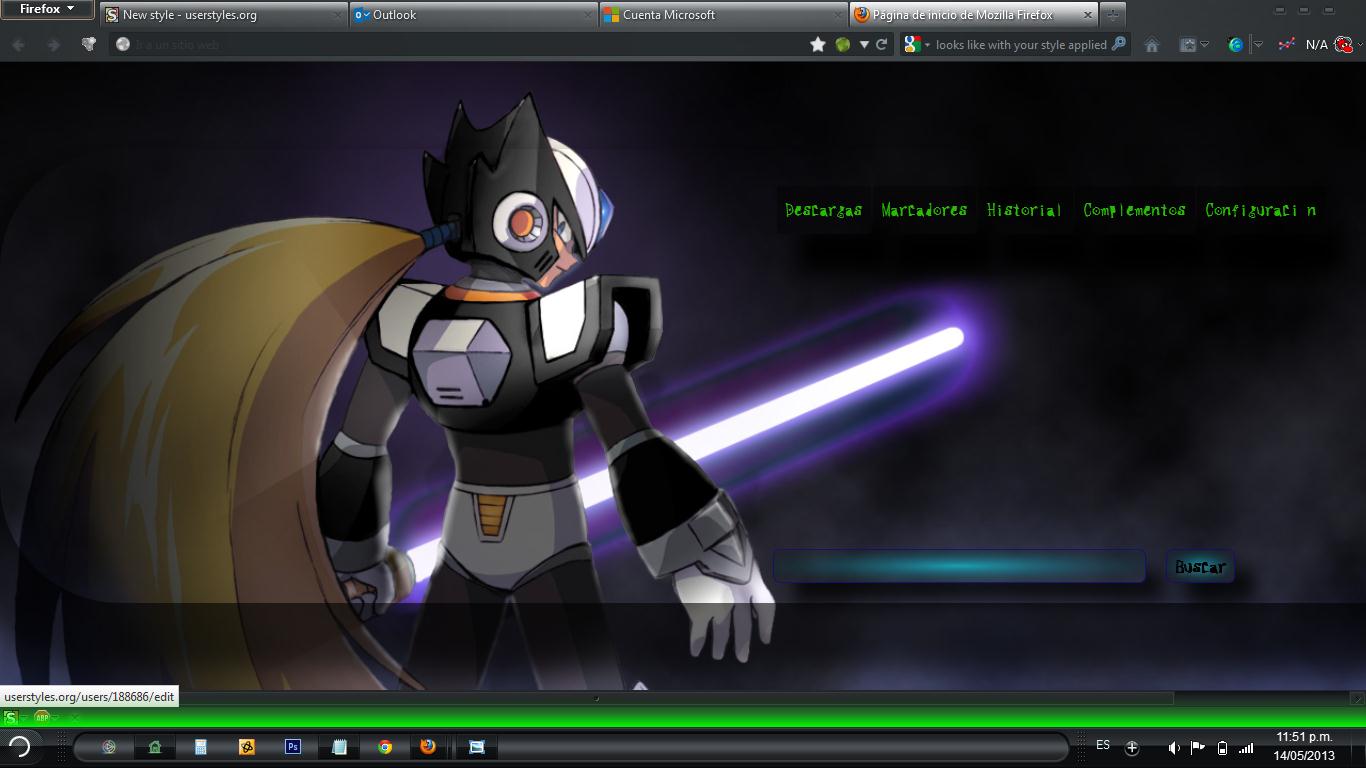Switch to the Outlook tab
Image resolution: width=1366 pixels, height=768 pixels.
coord(470,15)
